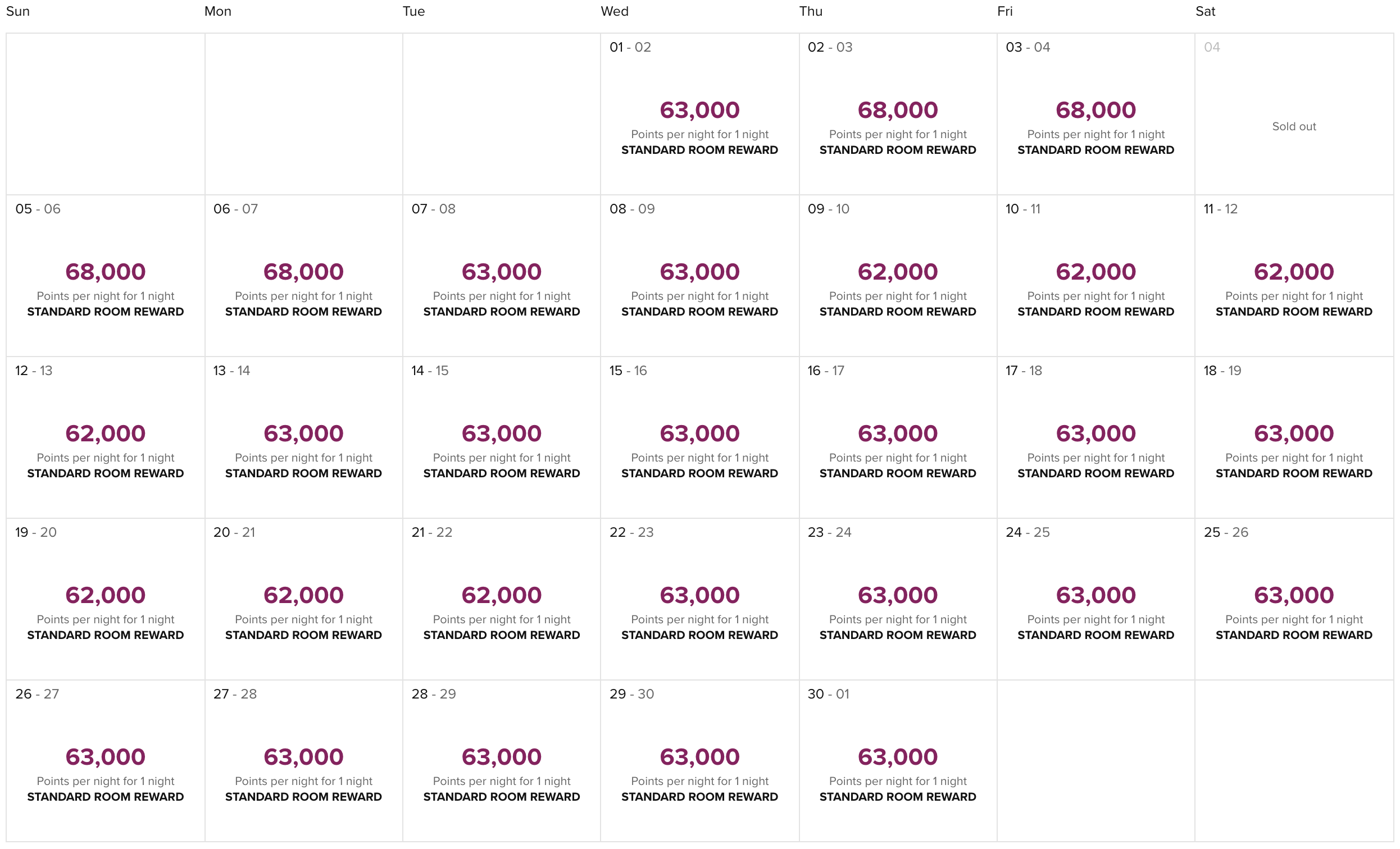Choose the 20 - 21 Monday night
Screen dimensions: 1400x849
click(x=303, y=599)
